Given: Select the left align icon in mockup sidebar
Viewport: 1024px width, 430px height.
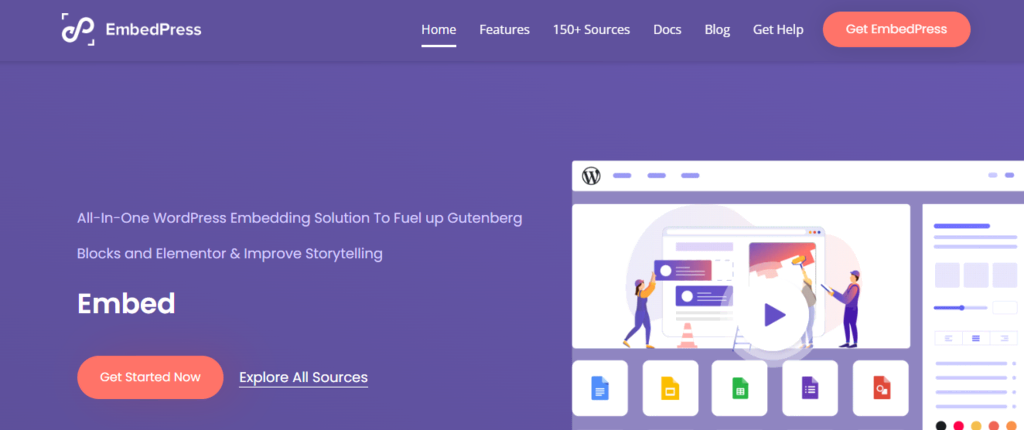Looking at the screenshot, I should pyautogui.click(x=947, y=339).
